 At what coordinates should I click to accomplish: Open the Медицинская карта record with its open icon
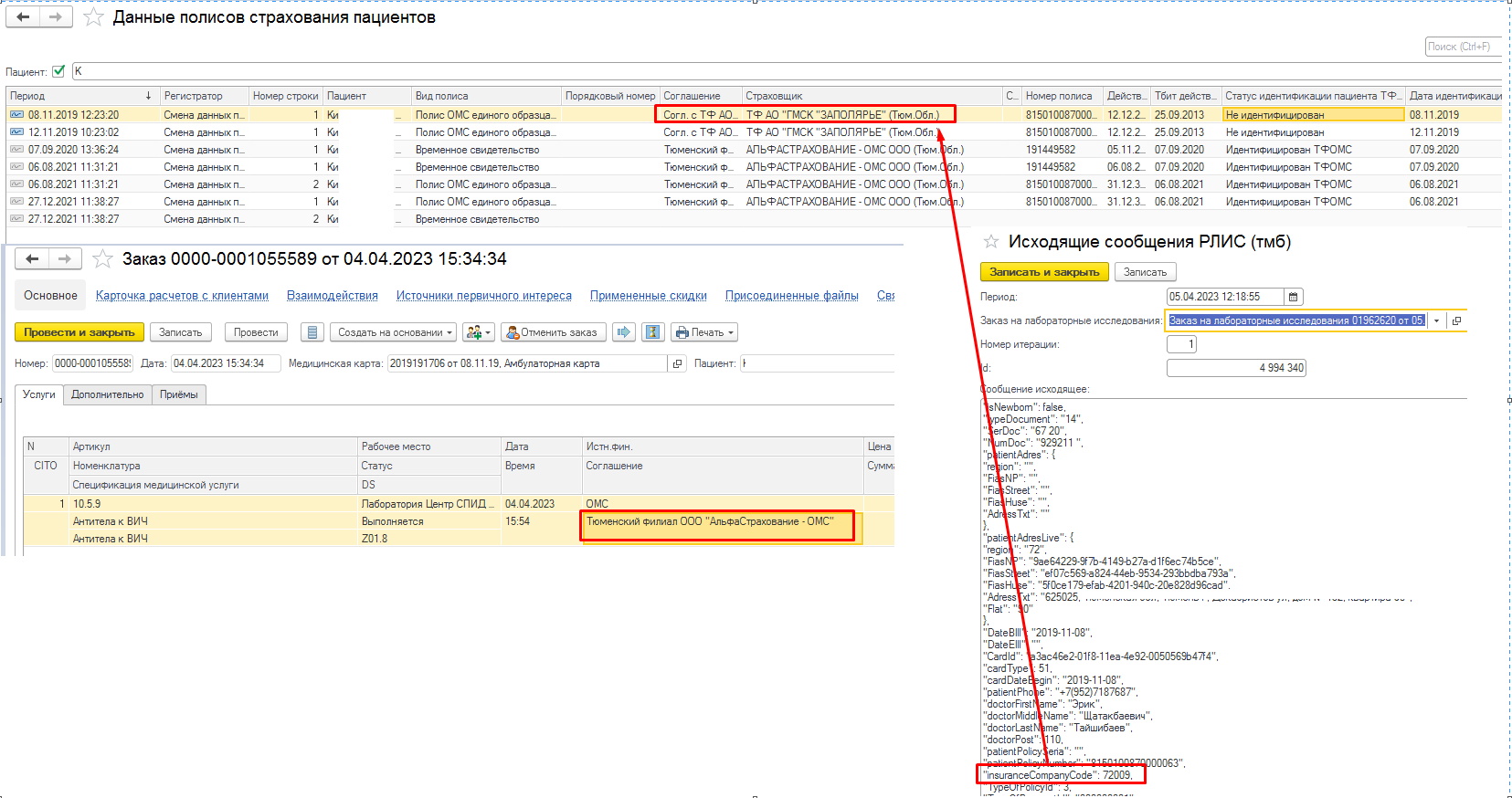pos(677,363)
